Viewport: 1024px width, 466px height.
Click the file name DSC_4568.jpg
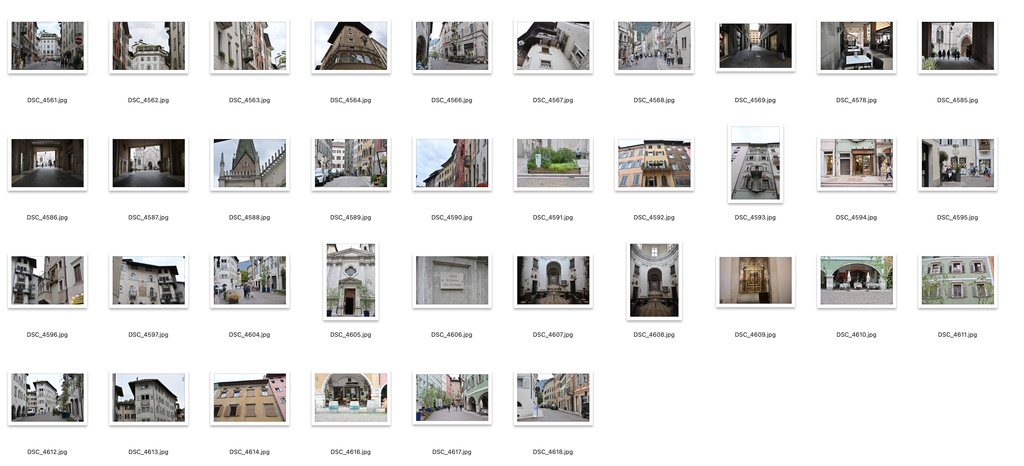(x=654, y=101)
